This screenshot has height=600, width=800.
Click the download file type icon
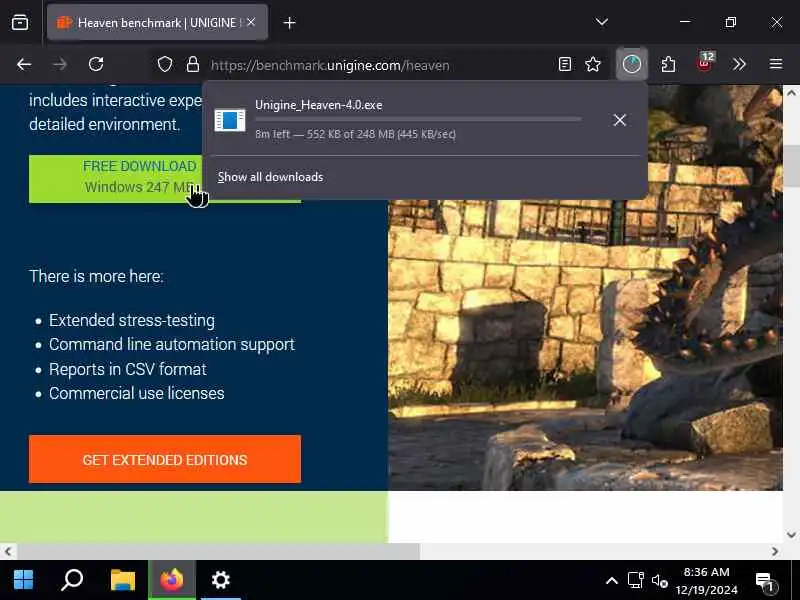pos(230,120)
